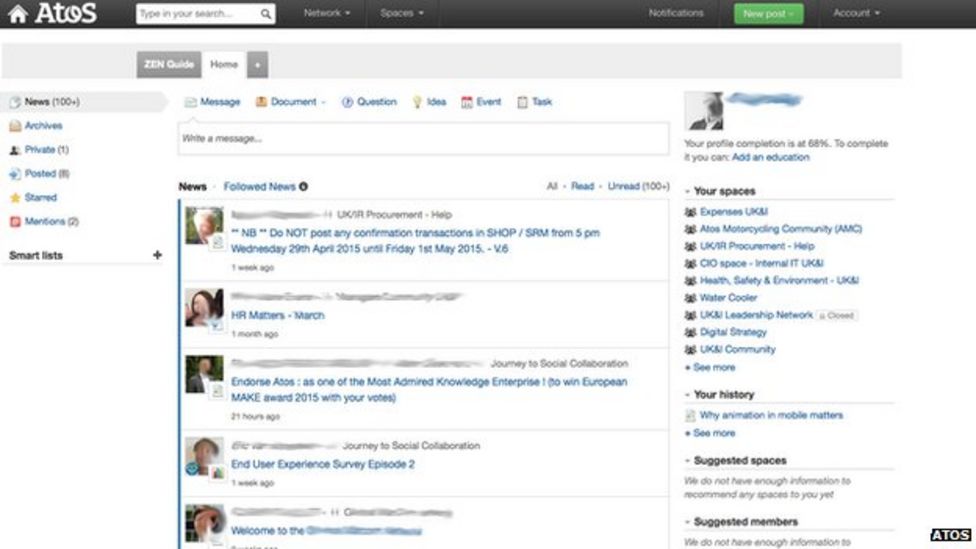Open the Water Cooler space

point(728,298)
